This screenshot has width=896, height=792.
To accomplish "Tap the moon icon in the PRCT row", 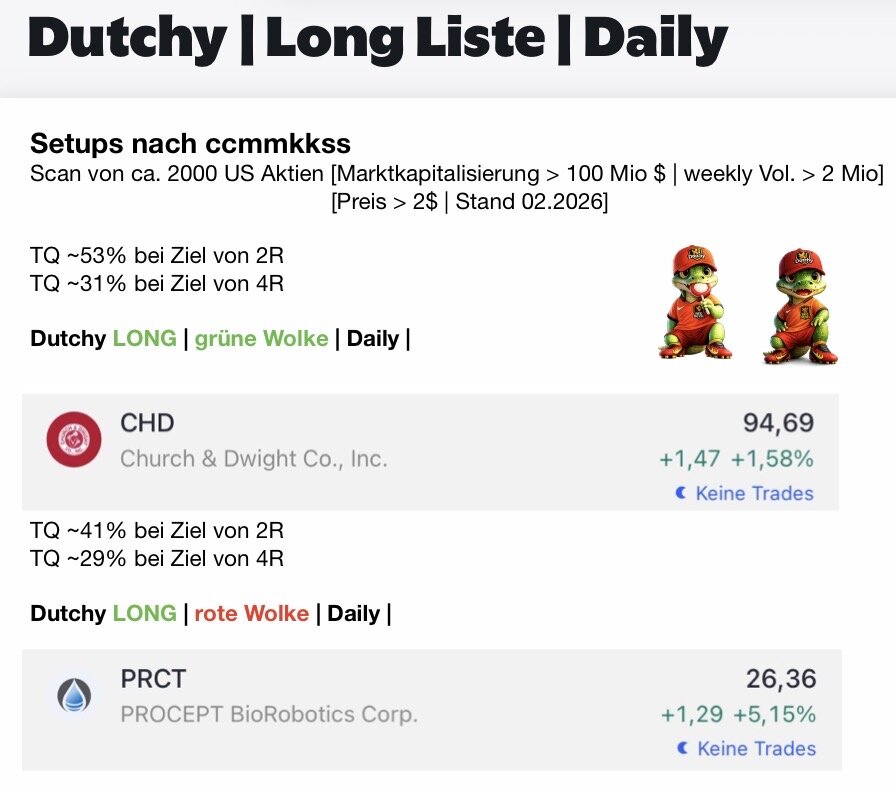I will (x=683, y=748).
